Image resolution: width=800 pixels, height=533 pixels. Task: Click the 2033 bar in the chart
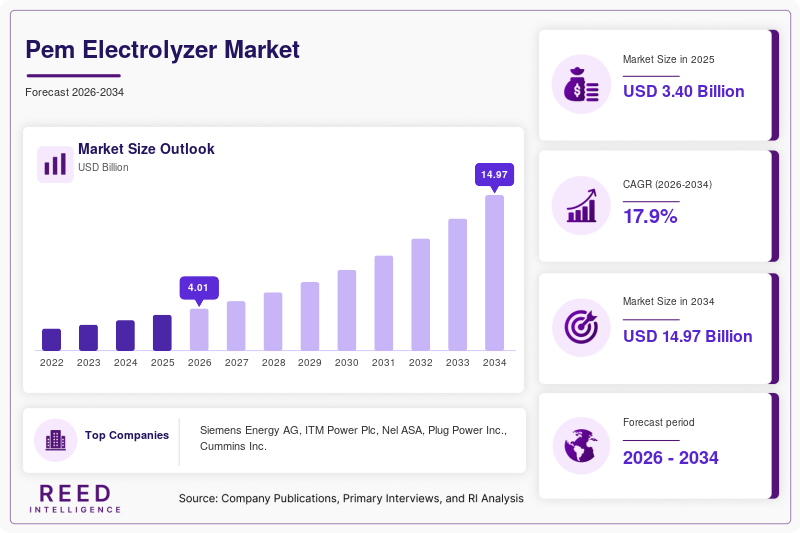[x=458, y=285]
